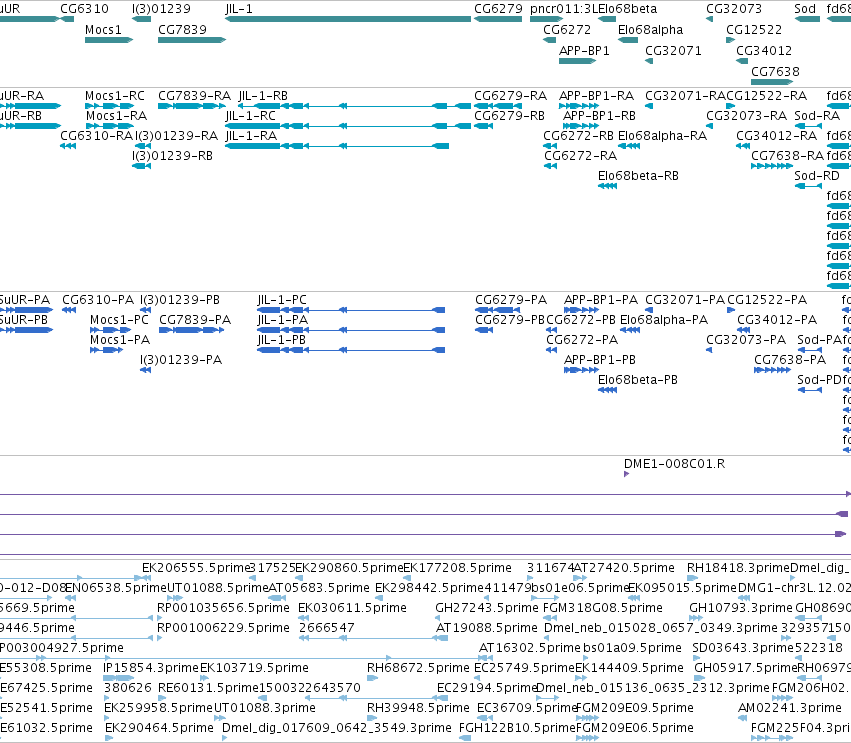Viewport: 851px width, 743px height.
Task: Select the AM02241.3prime EST
Action: 742,719
